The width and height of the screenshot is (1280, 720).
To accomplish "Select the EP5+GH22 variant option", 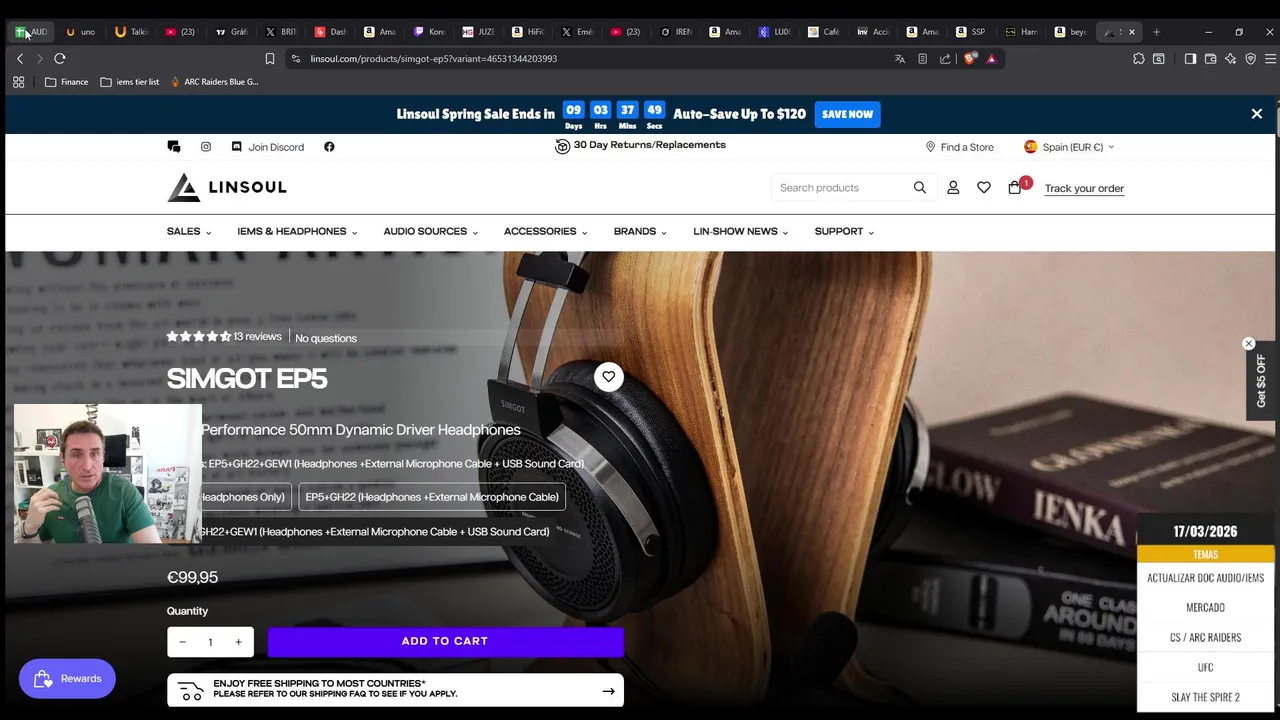I will pyautogui.click(x=432, y=497).
